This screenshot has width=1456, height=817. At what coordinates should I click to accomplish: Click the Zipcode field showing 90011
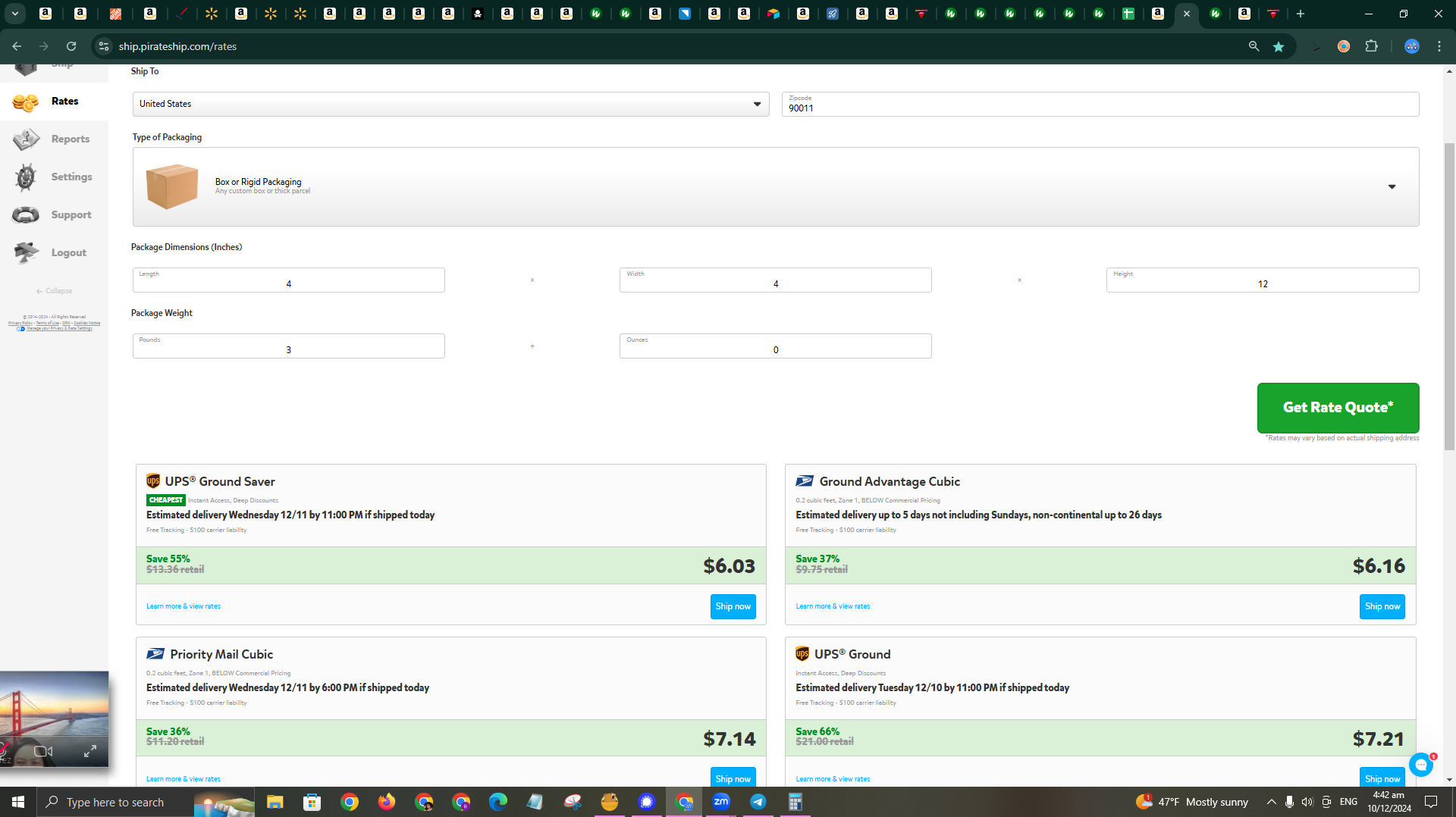click(x=1100, y=105)
